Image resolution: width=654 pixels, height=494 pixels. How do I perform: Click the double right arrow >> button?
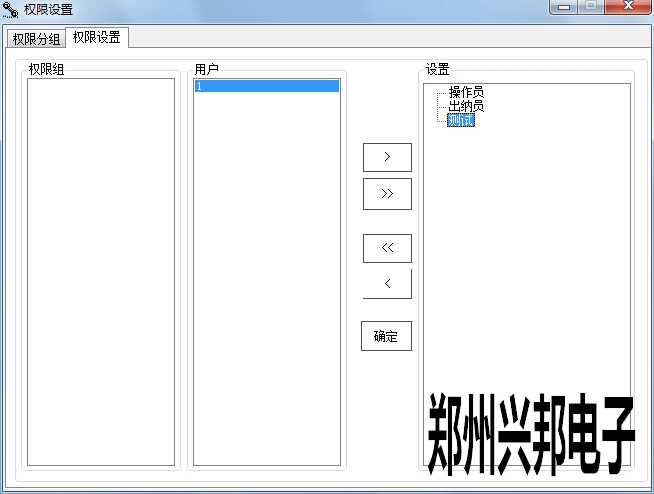(x=387, y=194)
